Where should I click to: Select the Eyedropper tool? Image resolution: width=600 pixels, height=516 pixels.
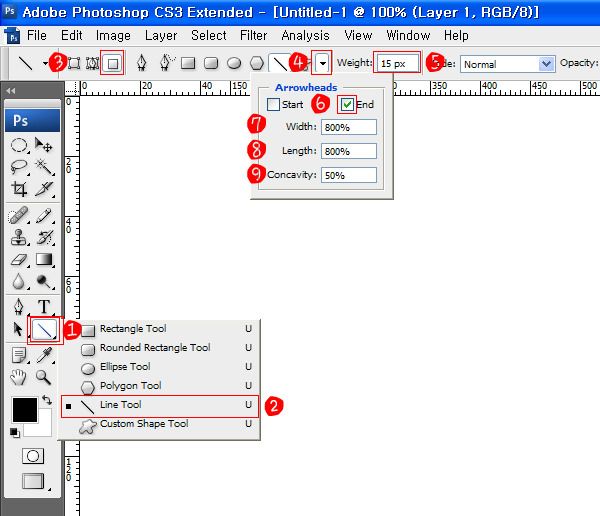[44, 355]
